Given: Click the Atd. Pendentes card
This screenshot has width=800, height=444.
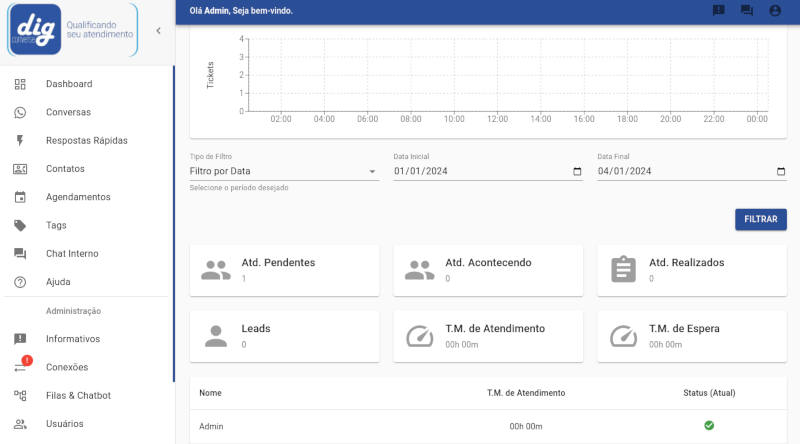Looking at the screenshot, I should (284, 270).
